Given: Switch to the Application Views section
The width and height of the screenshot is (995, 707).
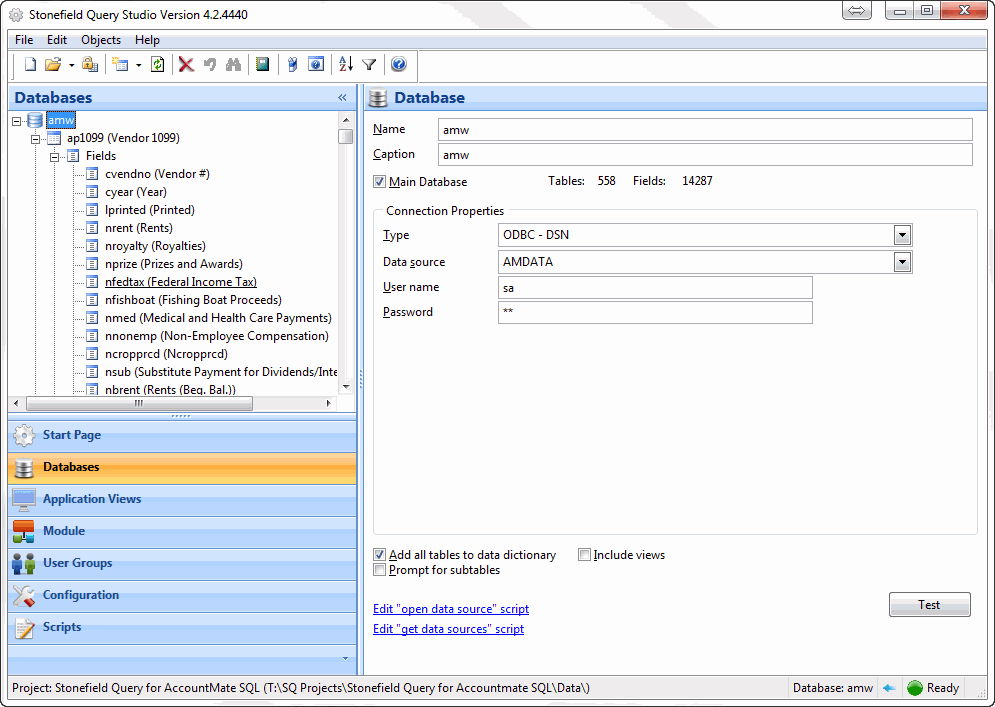Looking at the screenshot, I should point(91,498).
